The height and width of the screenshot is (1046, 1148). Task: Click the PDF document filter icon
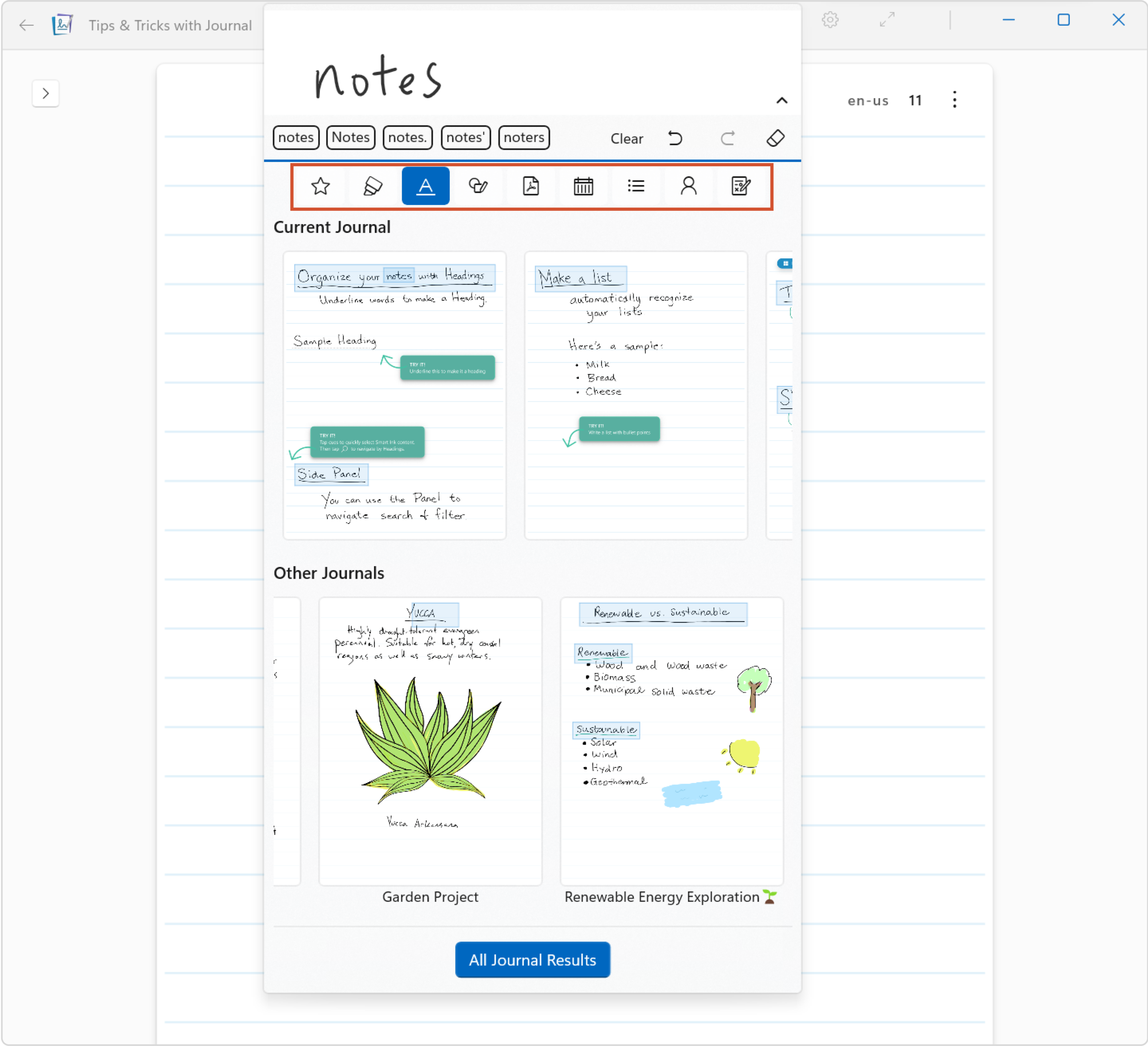(x=531, y=186)
